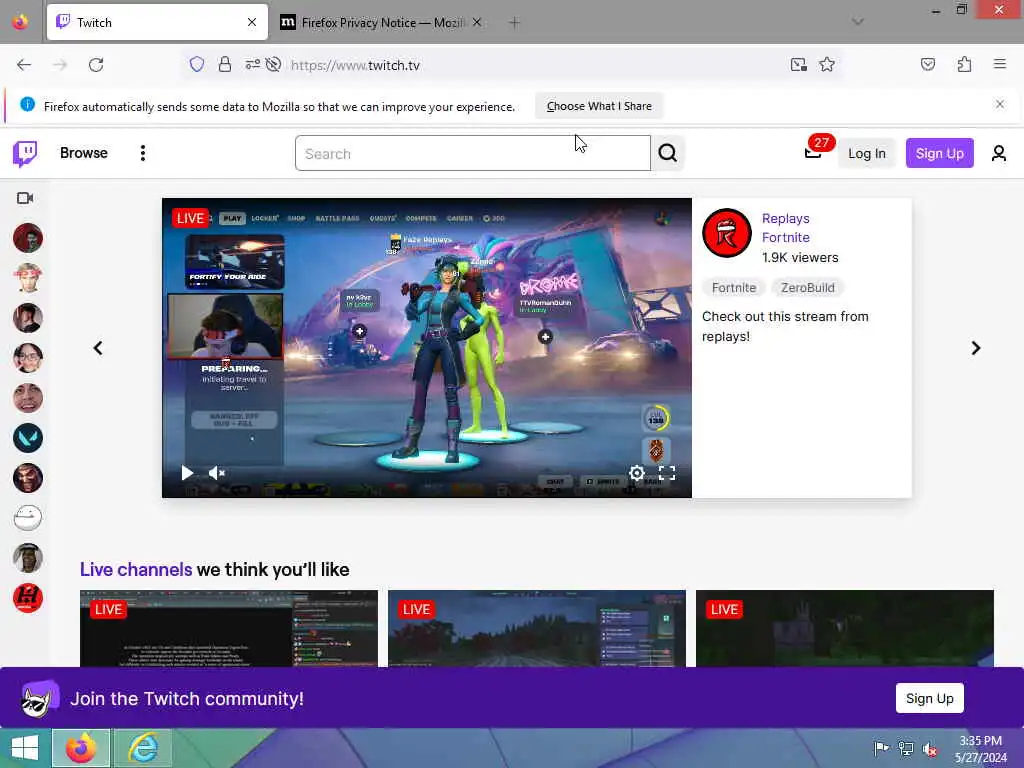Select the ZeroBuild tag
This screenshot has width=1024, height=768.
click(x=807, y=288)
